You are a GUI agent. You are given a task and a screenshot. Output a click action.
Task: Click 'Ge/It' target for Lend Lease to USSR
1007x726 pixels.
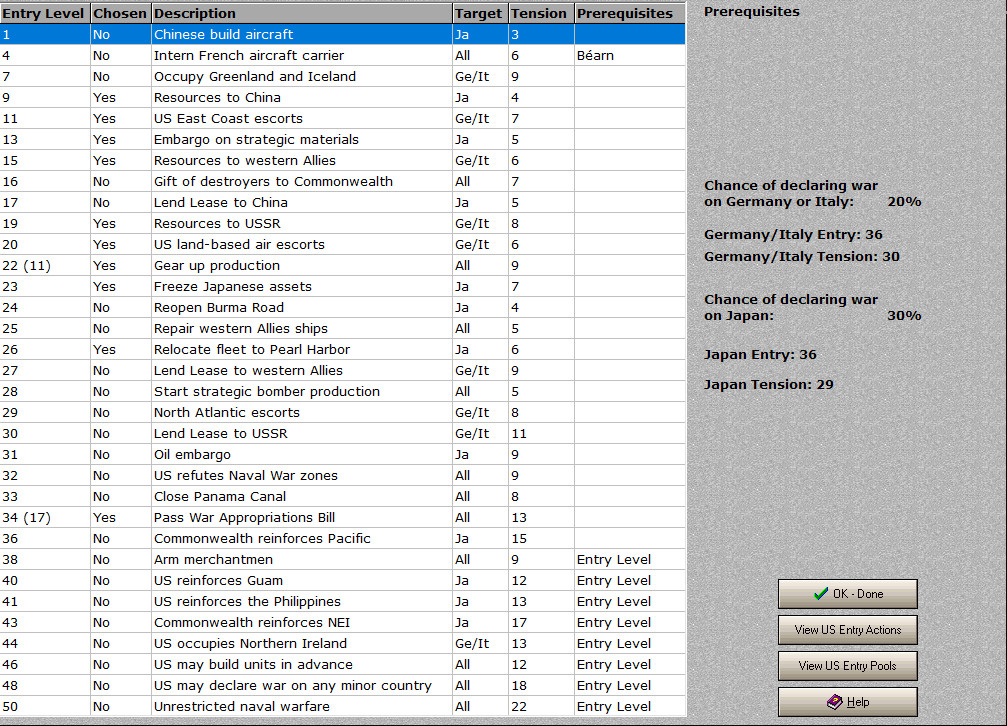point(480,433)
